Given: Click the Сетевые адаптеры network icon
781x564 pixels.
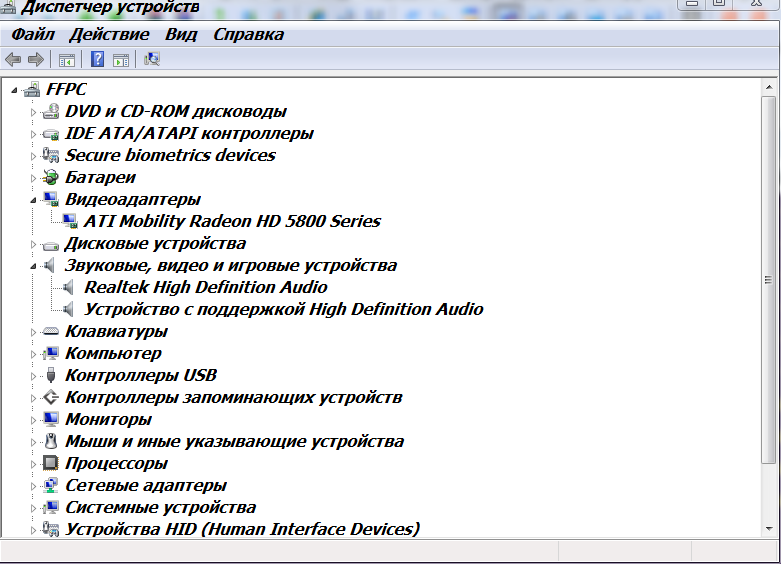Looking at the screenshot, I should 51,485.
